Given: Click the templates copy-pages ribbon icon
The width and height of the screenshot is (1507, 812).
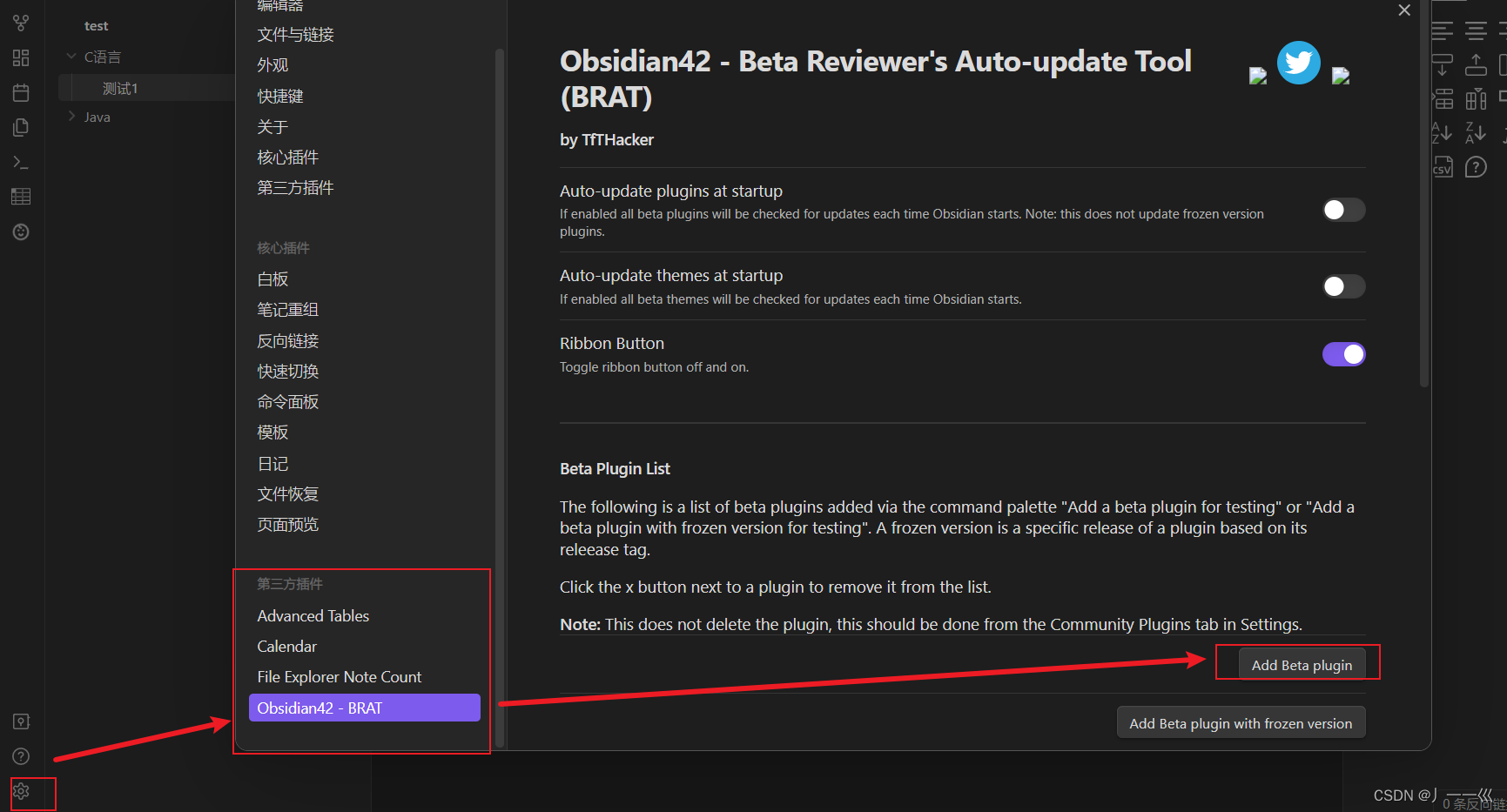Looking at the screenshot, I should [x=21, y=127].
